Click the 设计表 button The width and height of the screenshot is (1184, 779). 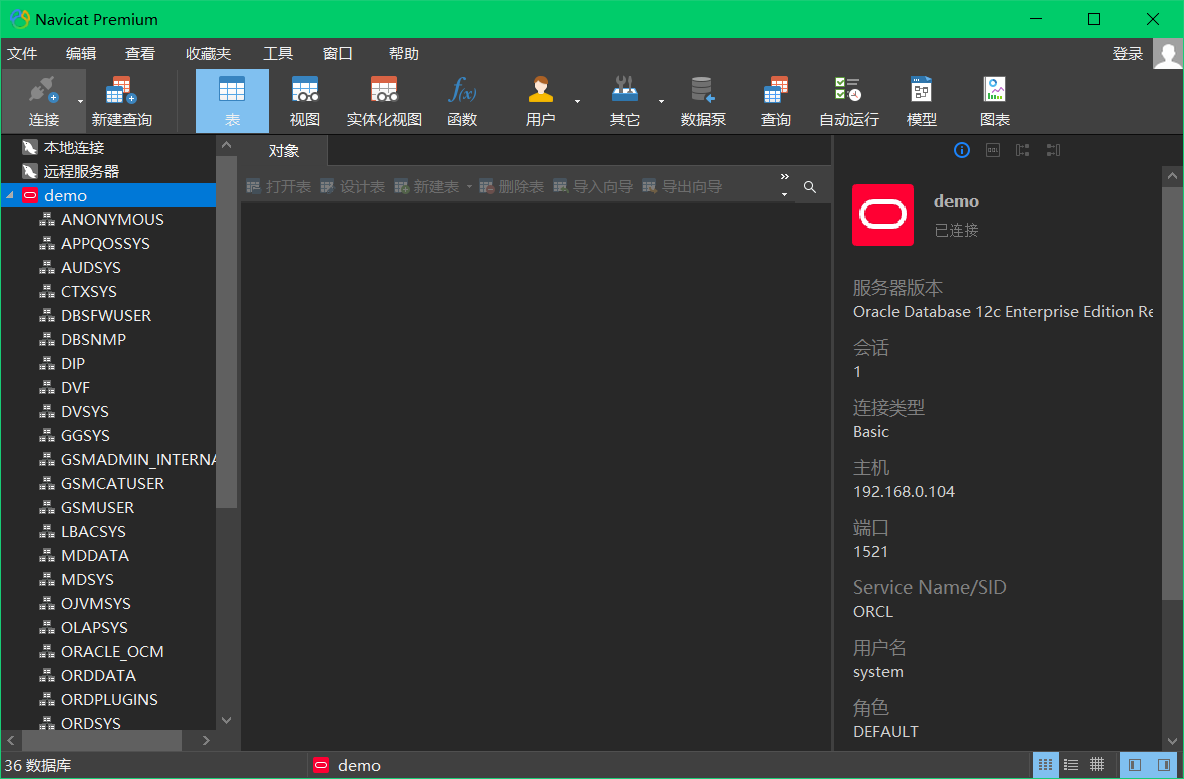353,186
